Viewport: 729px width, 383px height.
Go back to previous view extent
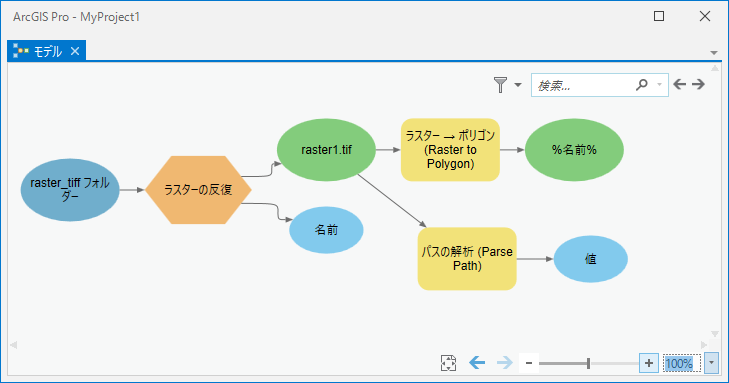(x=477, y=363)
